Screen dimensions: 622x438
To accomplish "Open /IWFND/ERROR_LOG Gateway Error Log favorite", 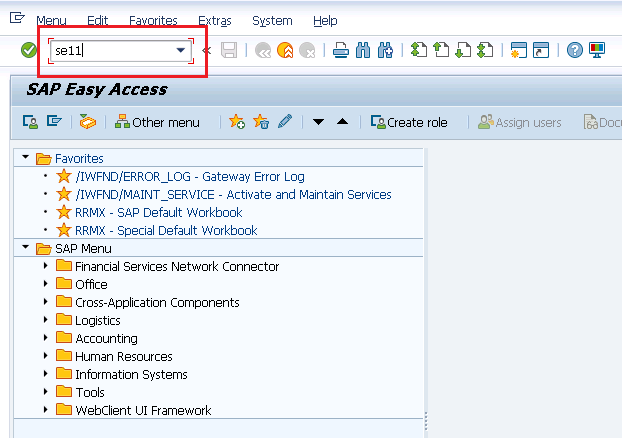I will tap(190, 177).
